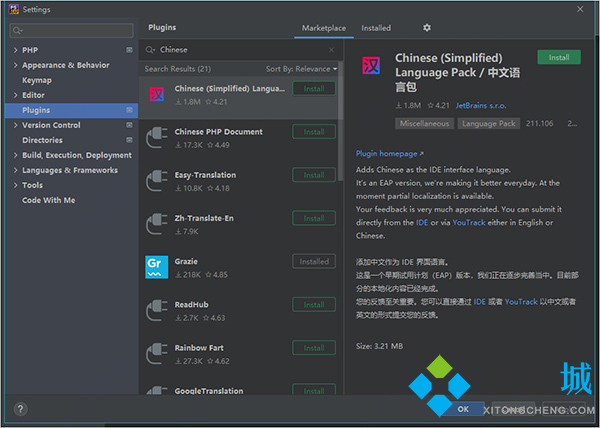The width and height of the screenshot is (600, 428).
Task: Install the Zh-Translate-En plugin
Action: tap(314, 218)
